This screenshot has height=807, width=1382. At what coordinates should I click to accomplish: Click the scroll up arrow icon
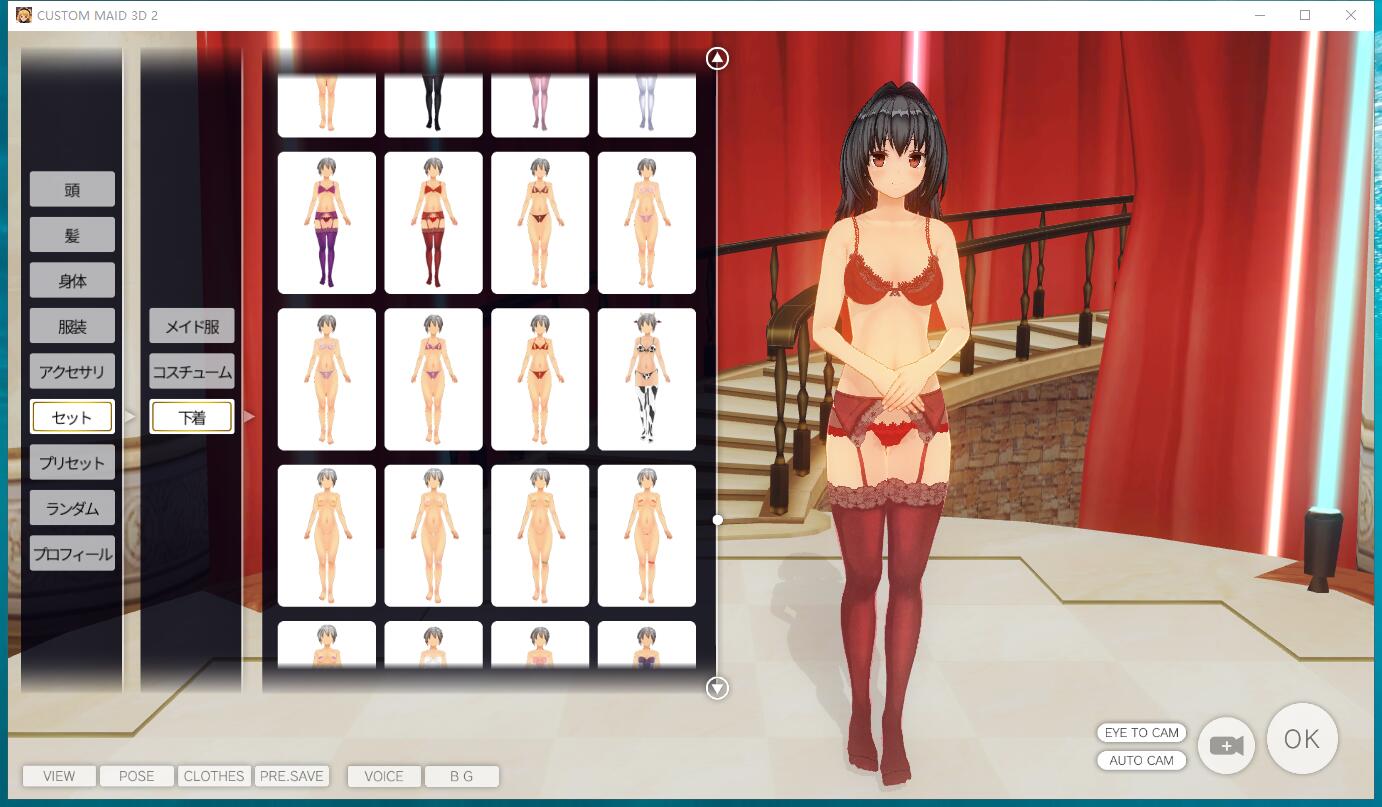(717, 59)
